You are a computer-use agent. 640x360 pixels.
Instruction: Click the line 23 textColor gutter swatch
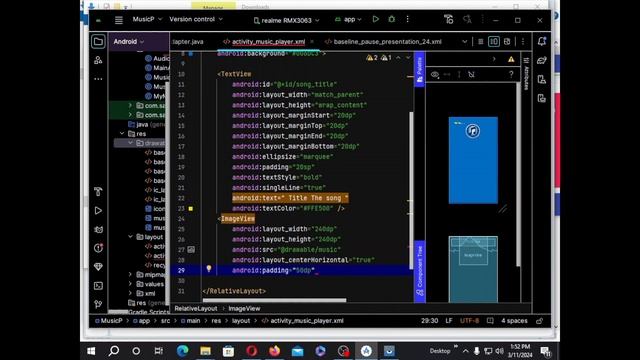coord(191,209)
